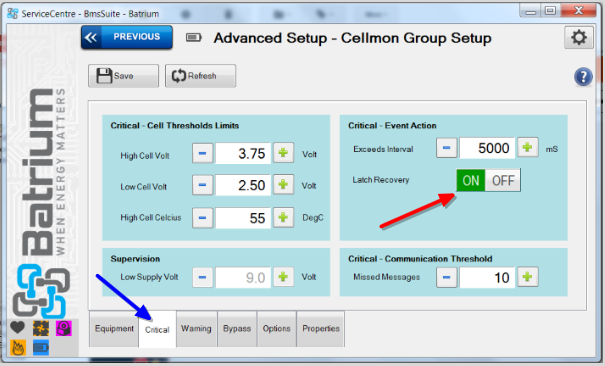Screen dimensions: 605x366
Task: Click the orange puzzle icon in sidebar
Action: (x=41, y=328)
